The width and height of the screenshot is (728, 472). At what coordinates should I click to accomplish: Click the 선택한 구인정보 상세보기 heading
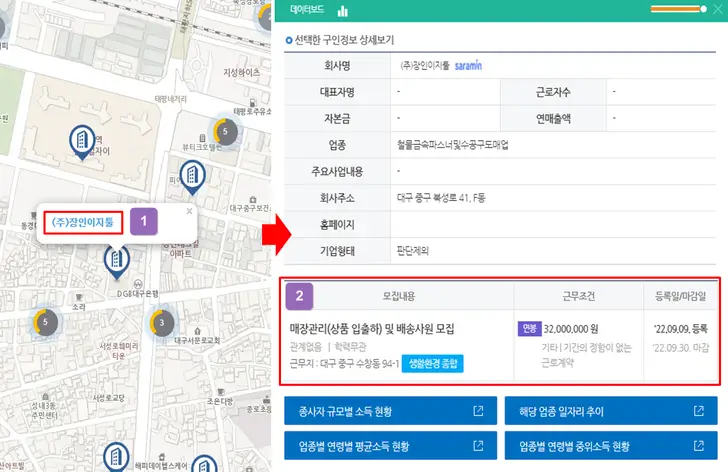click(x=344, y=40)
